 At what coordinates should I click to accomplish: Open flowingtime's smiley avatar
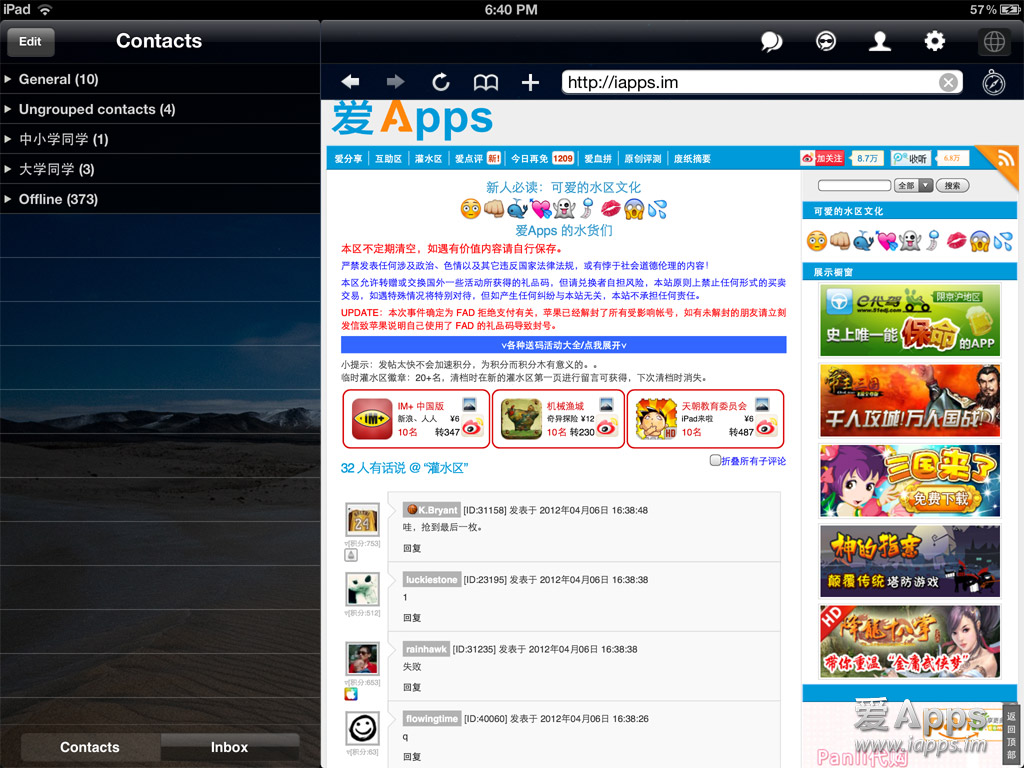(x=362, y=728)
